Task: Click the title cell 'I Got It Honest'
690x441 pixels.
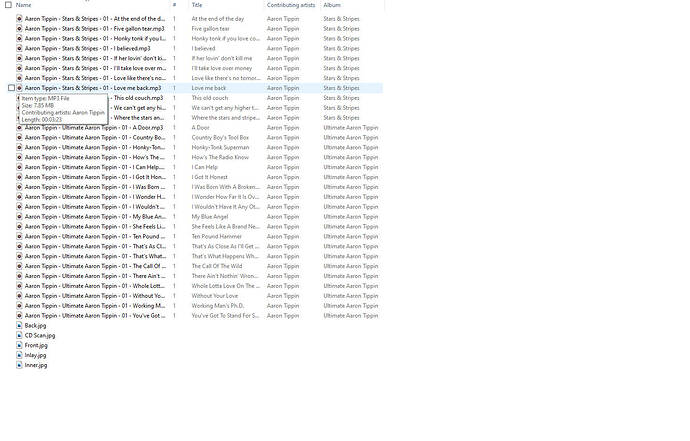Action: click(x=209, y=177)
